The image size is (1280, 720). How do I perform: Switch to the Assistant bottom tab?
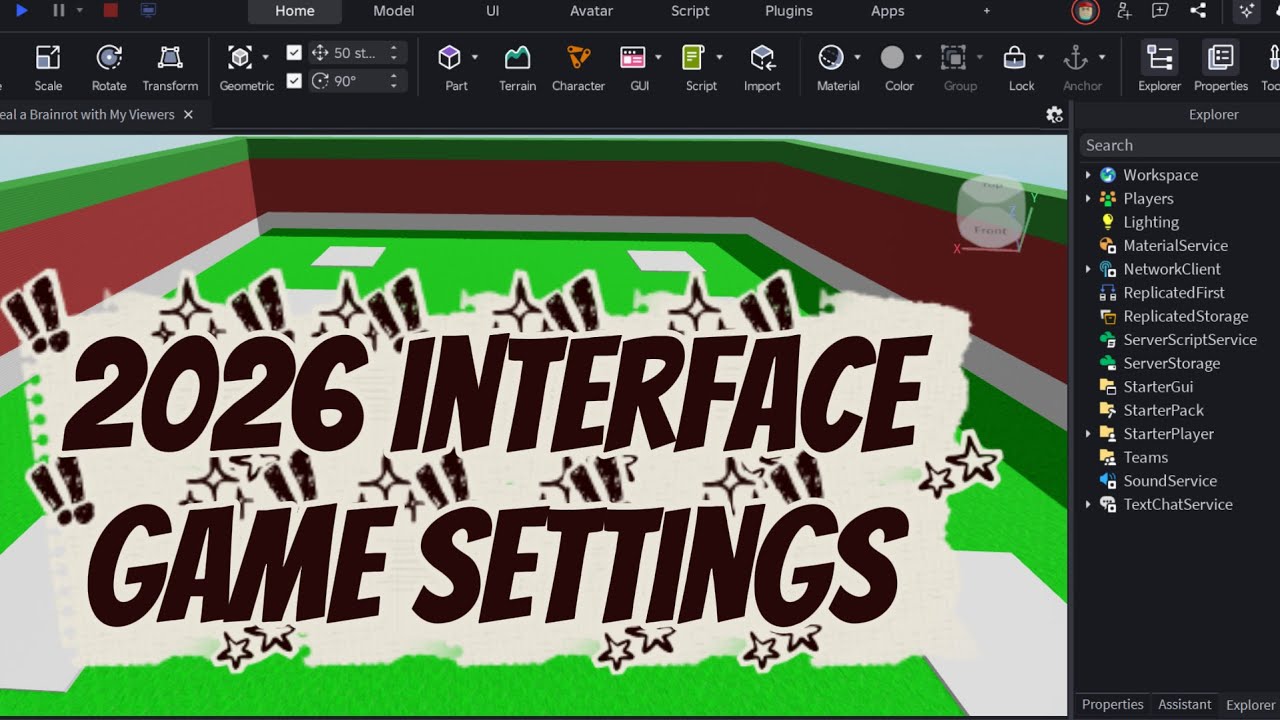click(1185, 705)
